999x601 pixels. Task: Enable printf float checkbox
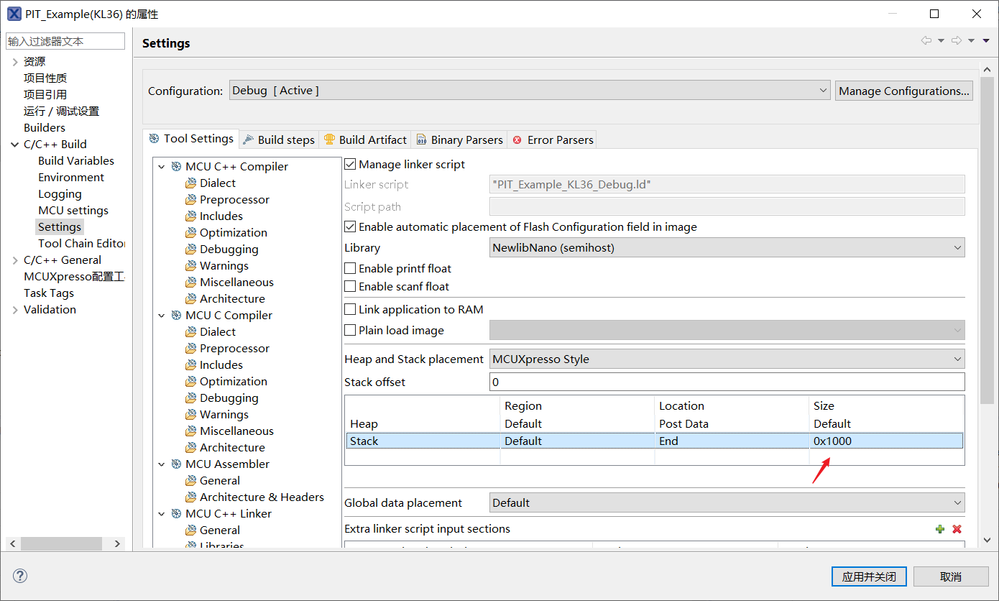click(350, 269)
